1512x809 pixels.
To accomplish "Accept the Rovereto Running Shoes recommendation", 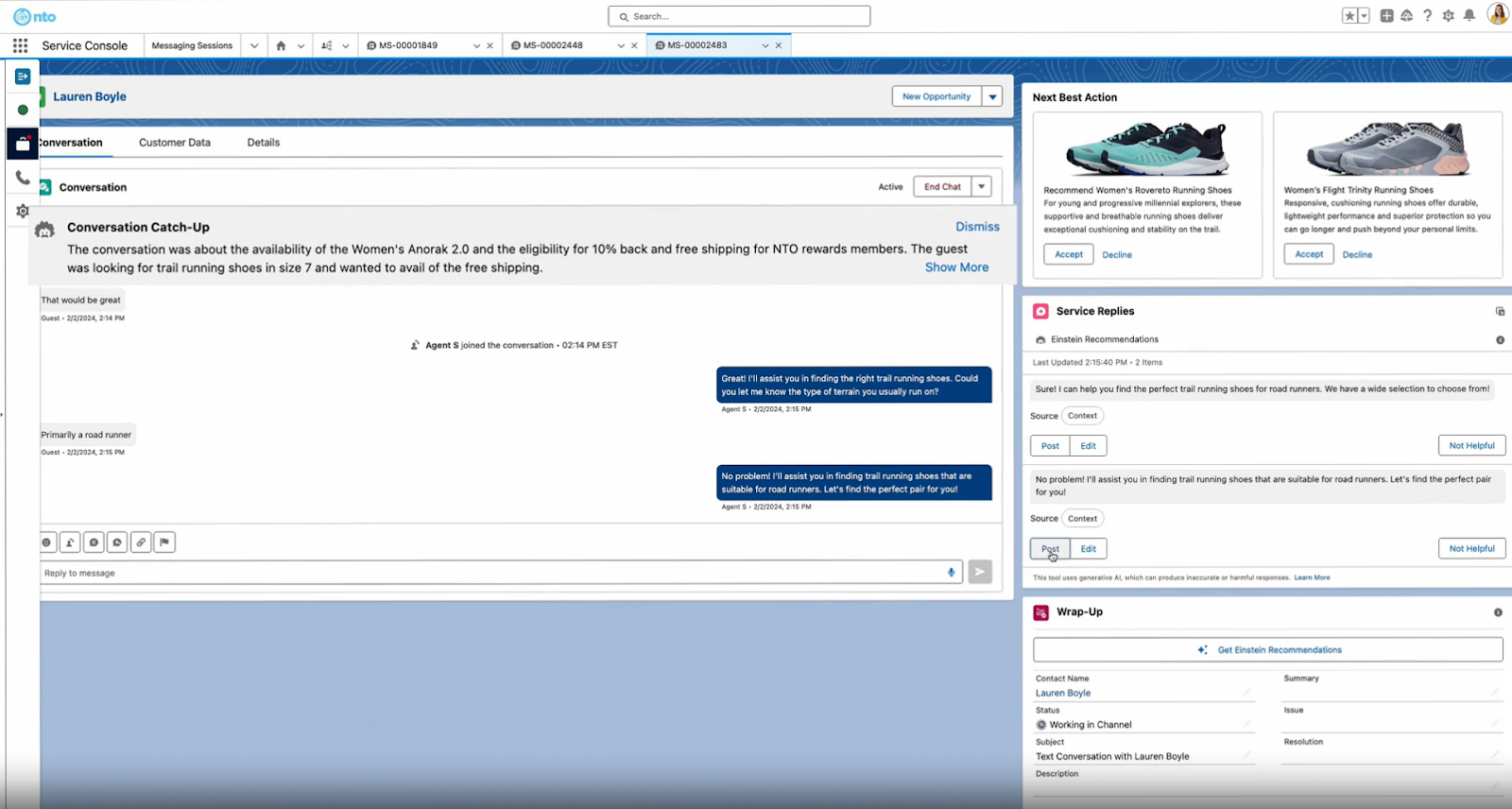I will (x=1069, y=254).
